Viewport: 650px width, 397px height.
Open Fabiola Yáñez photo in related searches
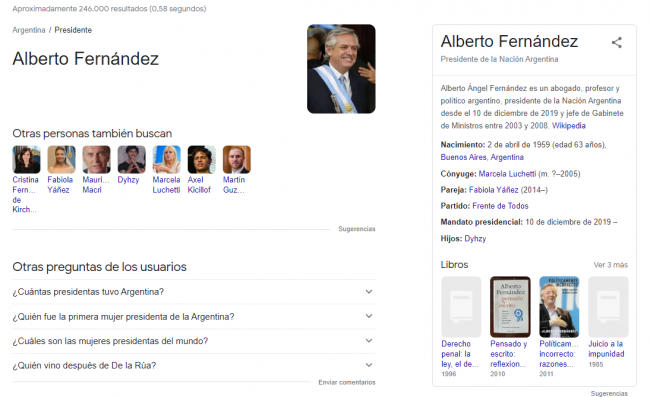tap(61, 159)
